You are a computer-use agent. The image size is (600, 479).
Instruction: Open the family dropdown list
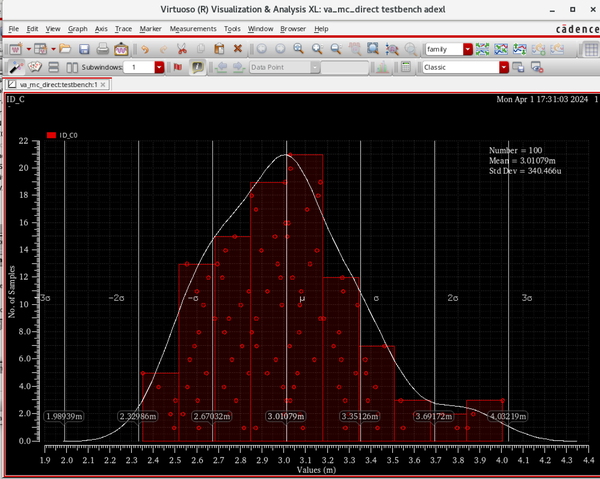(468, 49)
